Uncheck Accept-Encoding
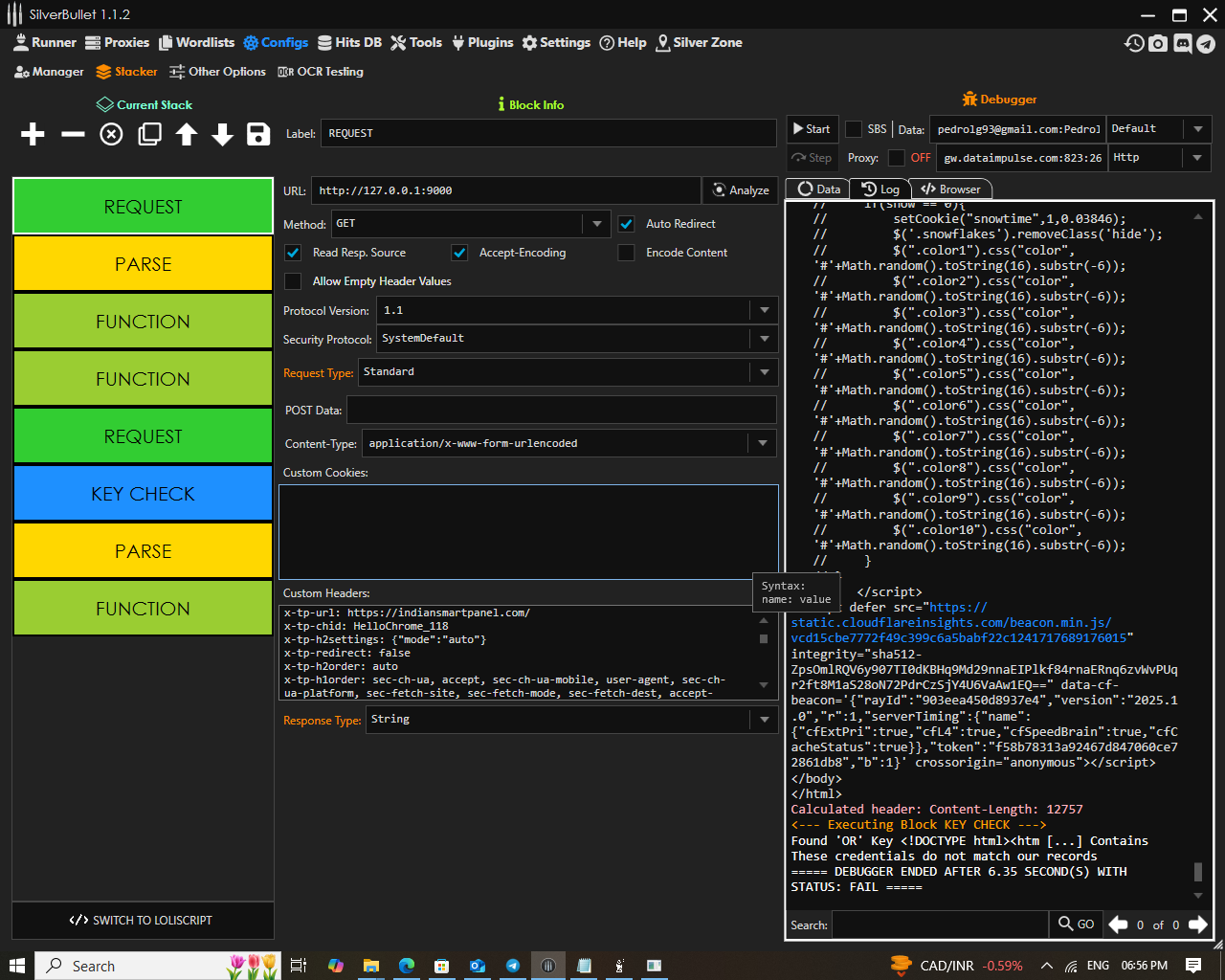The image size is (1225, 980). click(x=459, y=253)
